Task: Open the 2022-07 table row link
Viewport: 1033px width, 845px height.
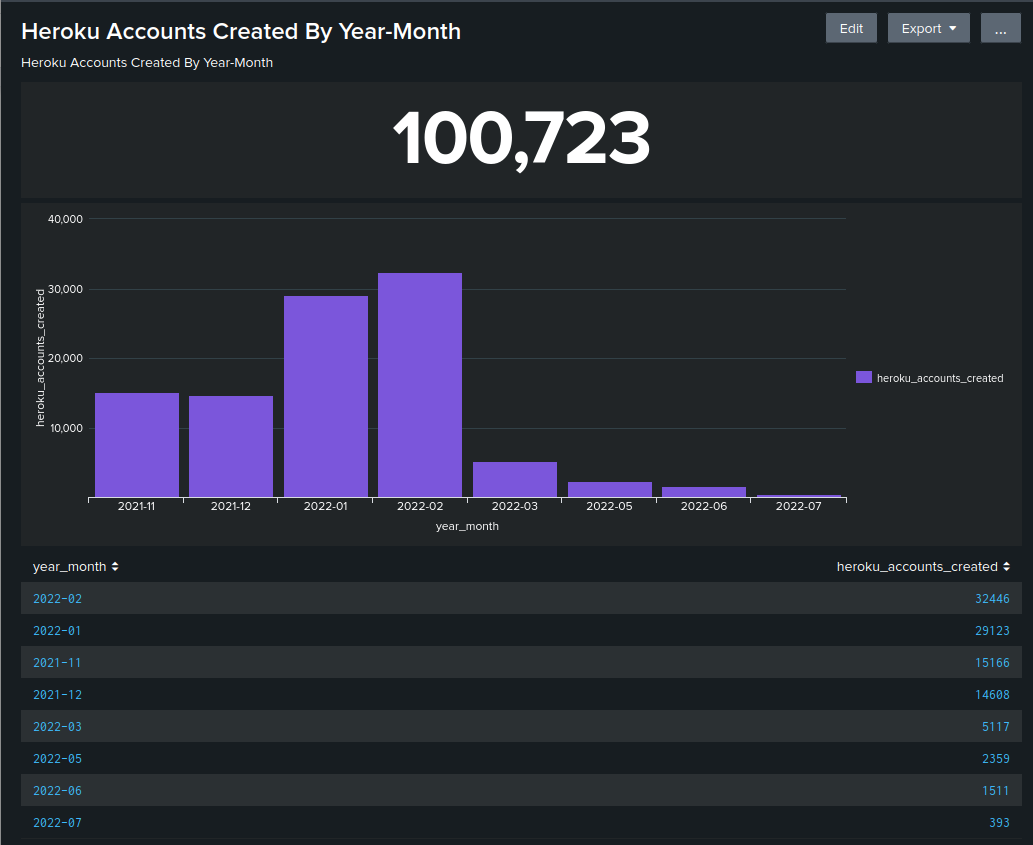Action: [57, 823]
